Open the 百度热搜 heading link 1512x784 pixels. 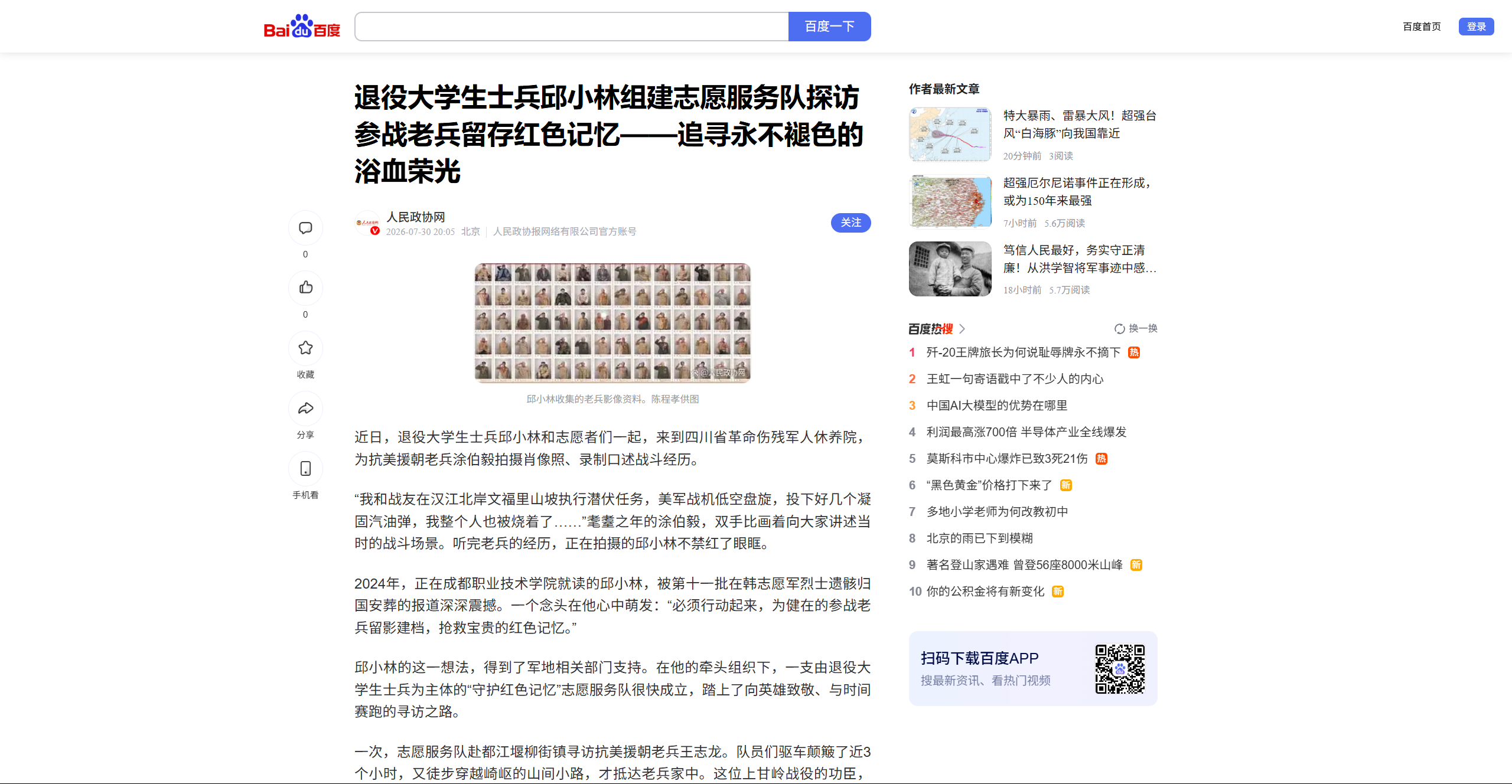(931, 329)
